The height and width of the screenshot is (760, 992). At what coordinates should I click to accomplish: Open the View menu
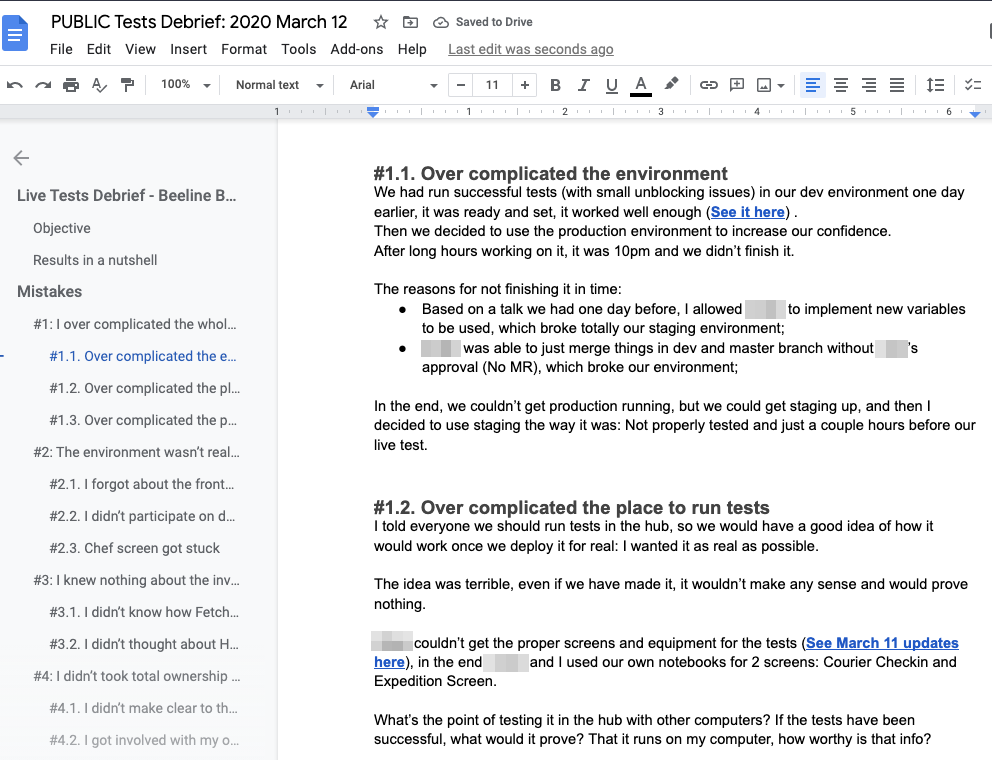coord(140,49)
